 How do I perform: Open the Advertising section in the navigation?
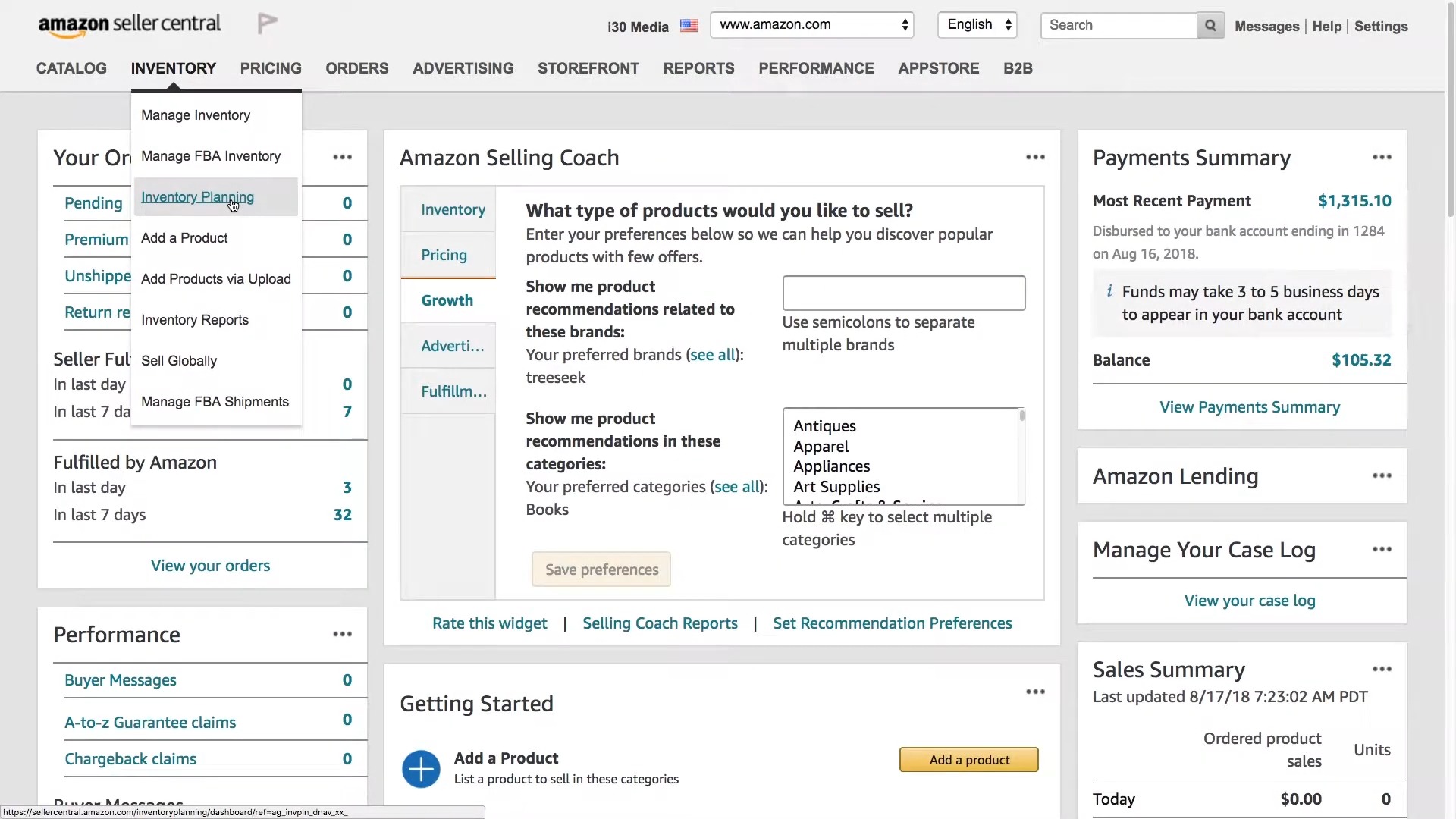pos(463,68)
